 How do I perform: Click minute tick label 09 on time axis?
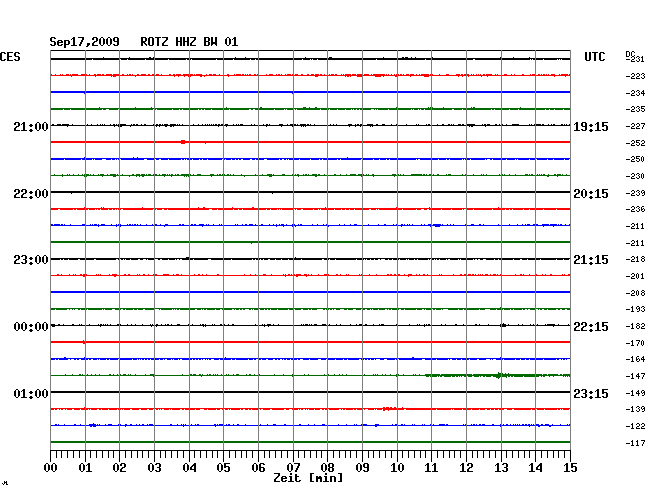(x=362, y=468)
